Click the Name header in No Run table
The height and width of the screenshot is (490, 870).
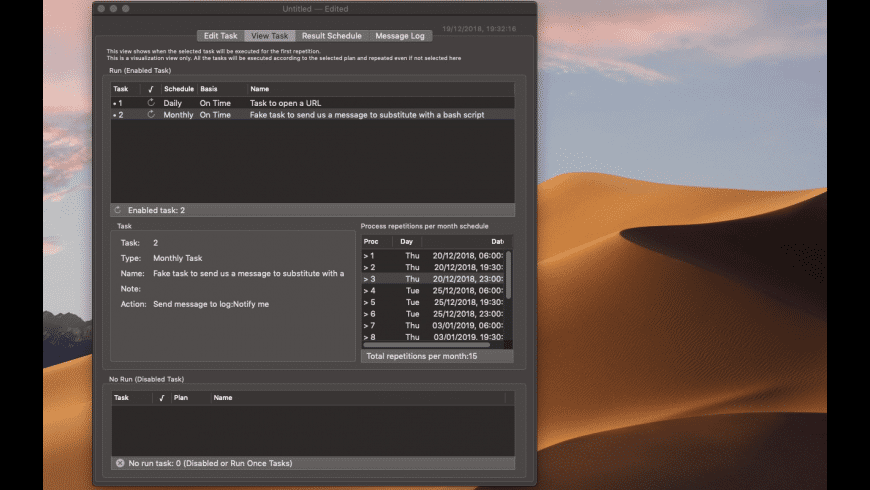tap(358, 397)
